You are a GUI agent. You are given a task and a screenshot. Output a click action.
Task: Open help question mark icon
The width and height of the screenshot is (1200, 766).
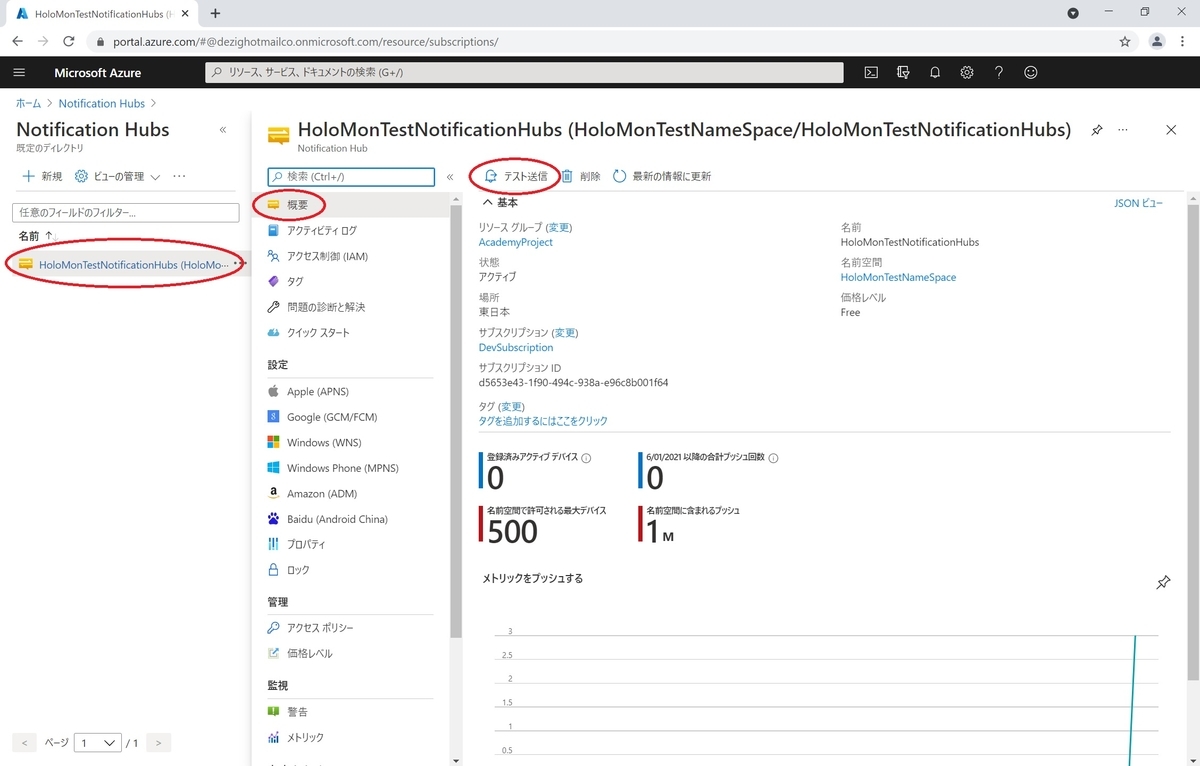(999, 72)
